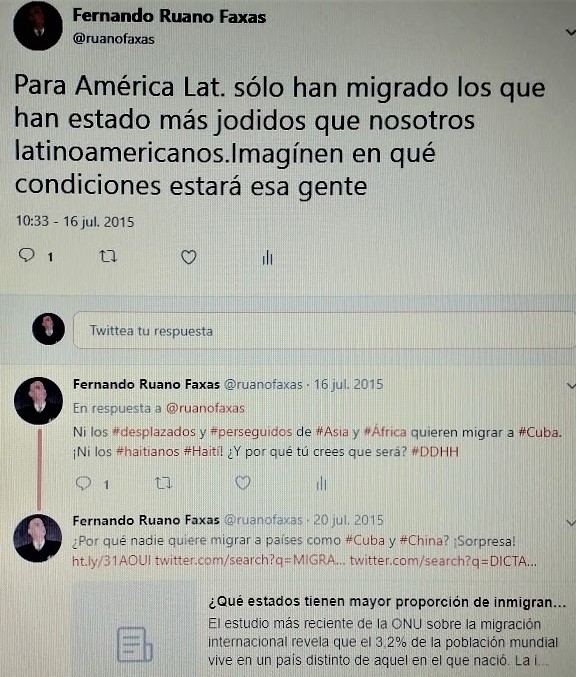
Task: Open the #Cuba hashtag in first reply
Action: [539, 432]
